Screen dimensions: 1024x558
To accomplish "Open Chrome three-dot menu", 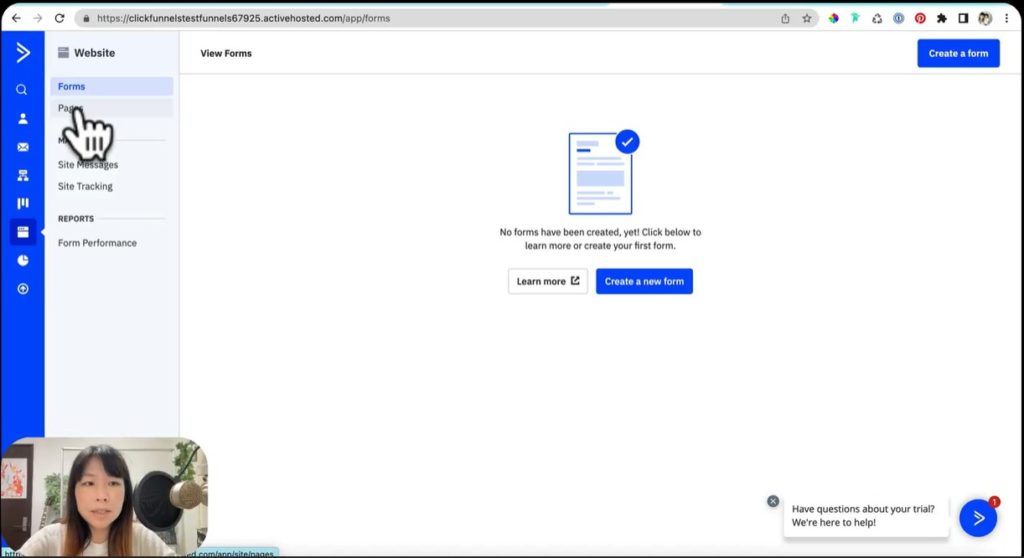I will (1009, 18).
